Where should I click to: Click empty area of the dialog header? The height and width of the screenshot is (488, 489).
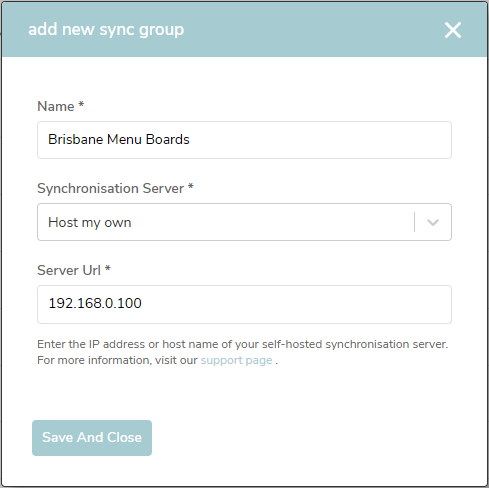pyautogui.click(x=313, y=30)
